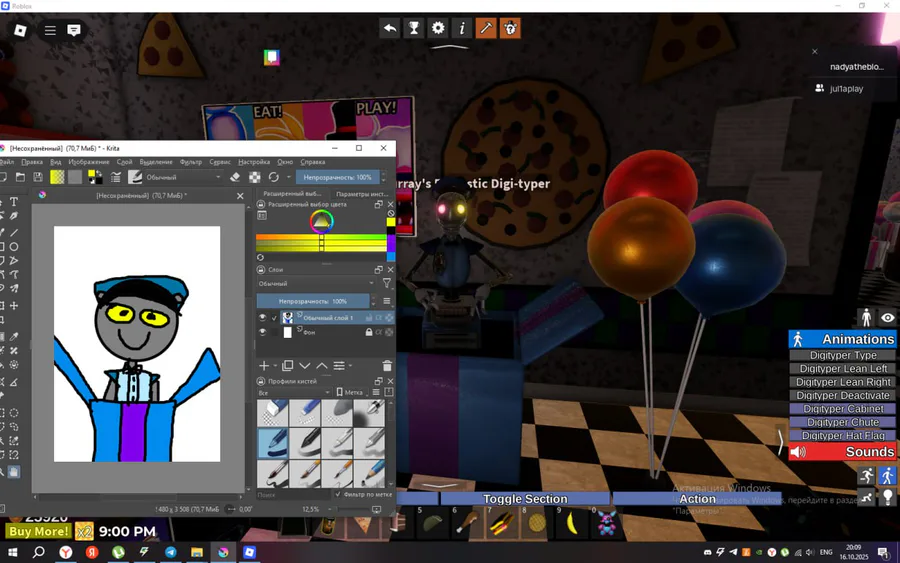Switch to Расширенный выб... tab

292,193
